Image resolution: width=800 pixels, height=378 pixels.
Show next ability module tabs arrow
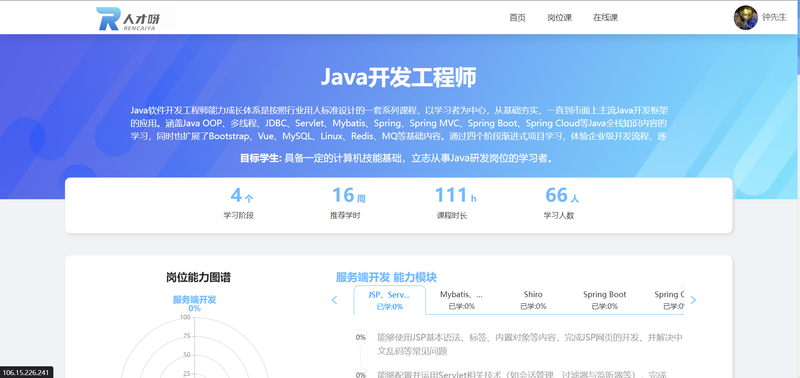pyautogui.click(x=693, y=300)
